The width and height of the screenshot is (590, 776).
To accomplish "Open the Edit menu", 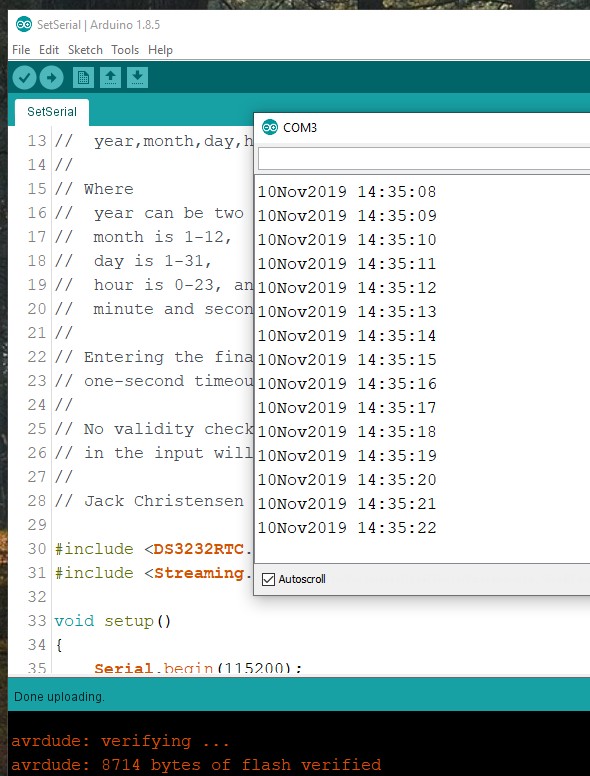I will (49, 50).
